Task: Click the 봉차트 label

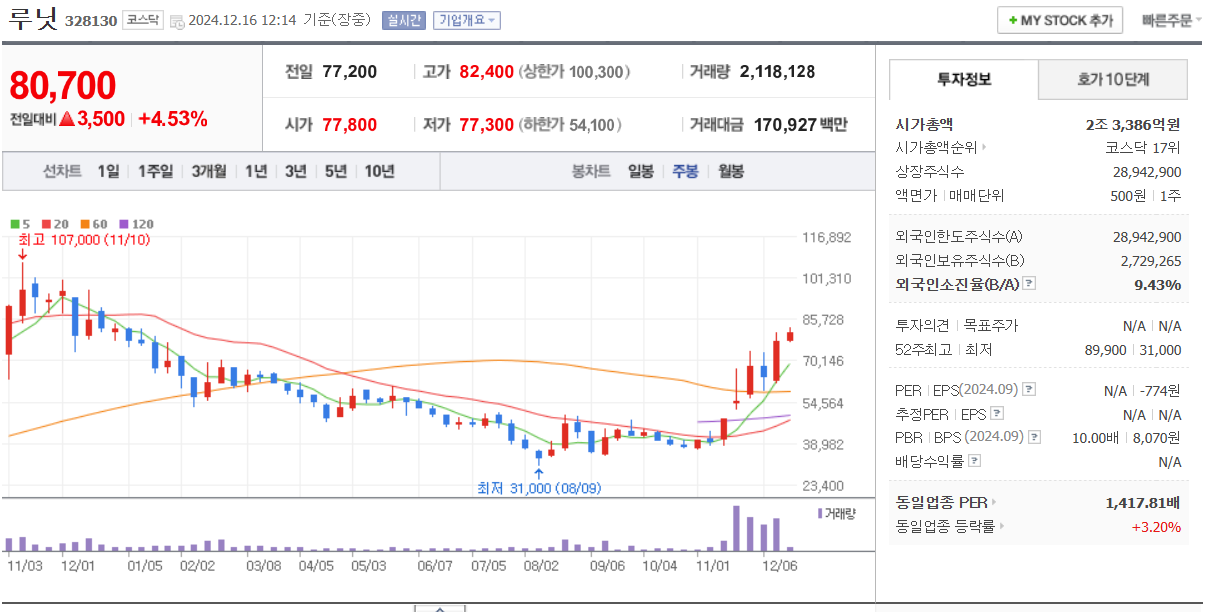Action: [x=591, y=171]
